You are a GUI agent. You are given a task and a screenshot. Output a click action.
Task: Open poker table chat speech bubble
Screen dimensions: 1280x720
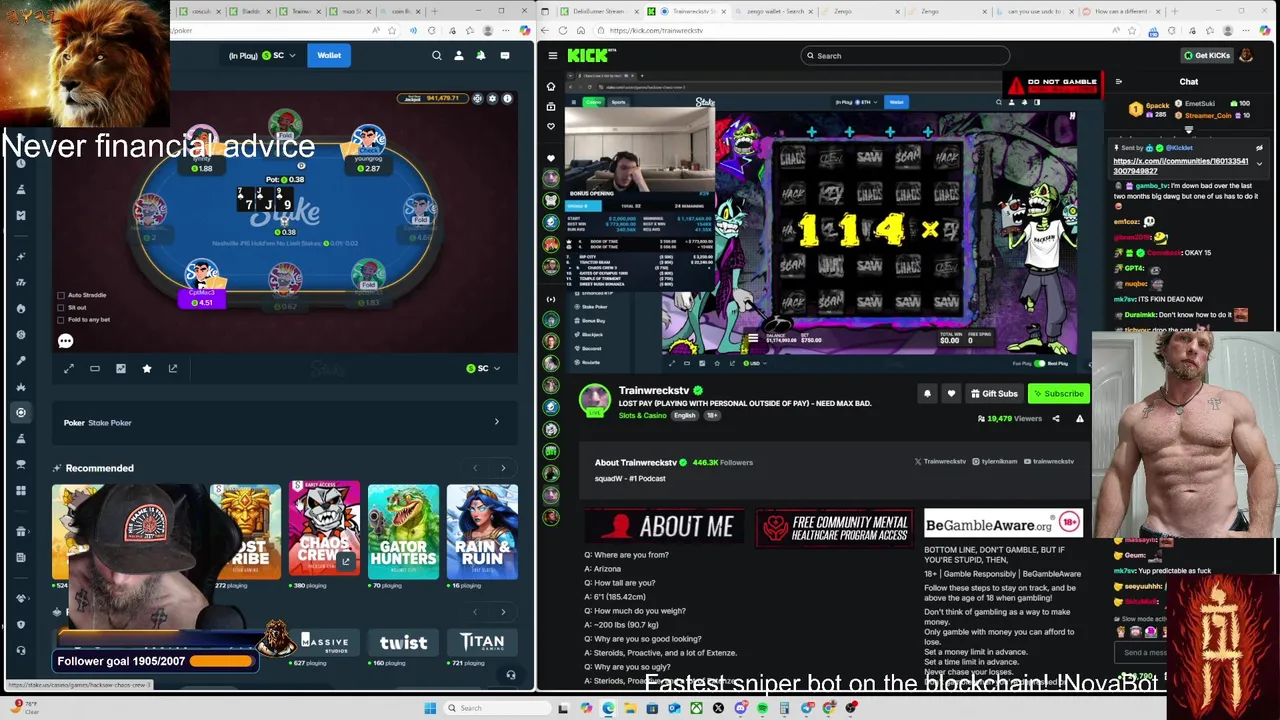point(65,341)
